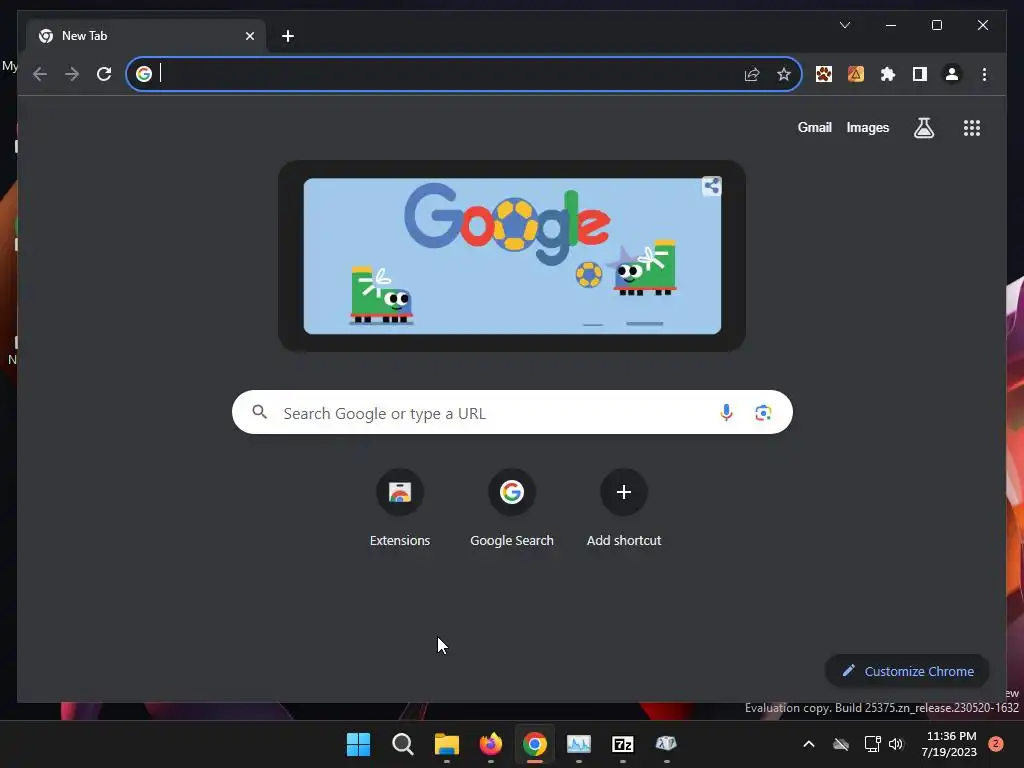Click the magnifier in the search box
The width and height of the screenshot is (1024, 768).
pyautogui.click(x=259, y=412)
